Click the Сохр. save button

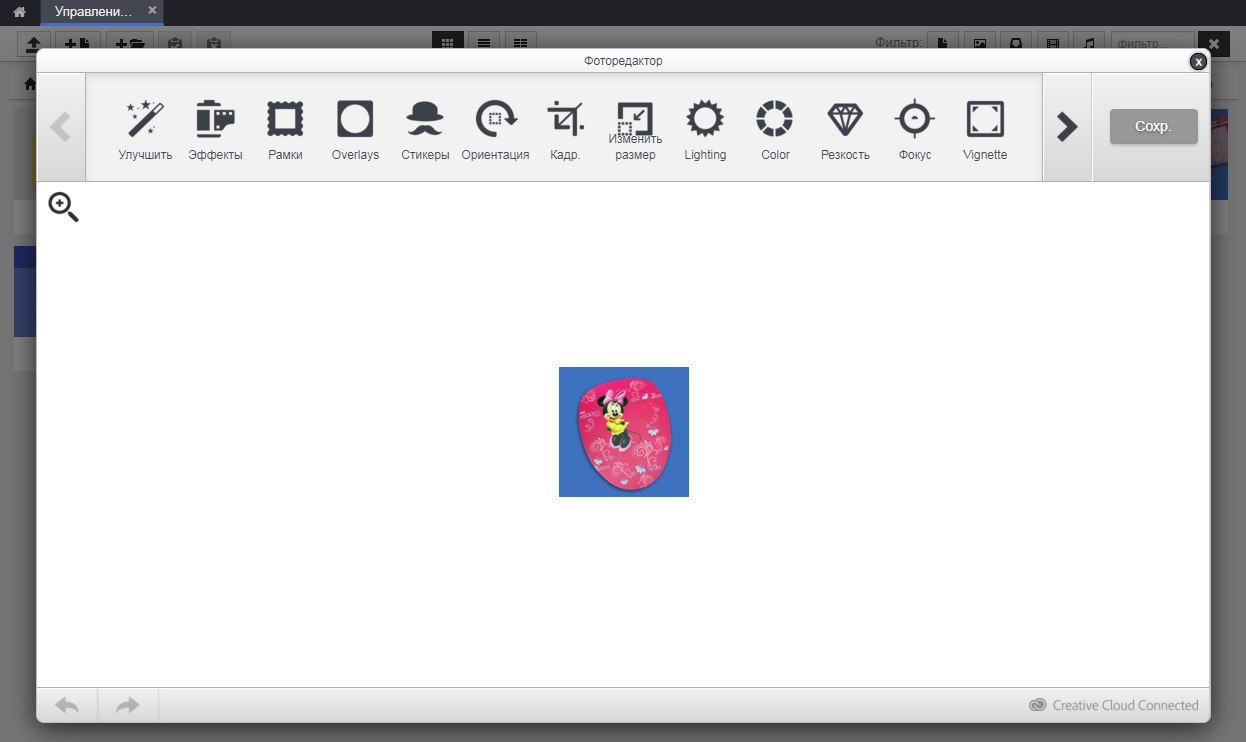pyautogui.click(x=1153, y=127)
